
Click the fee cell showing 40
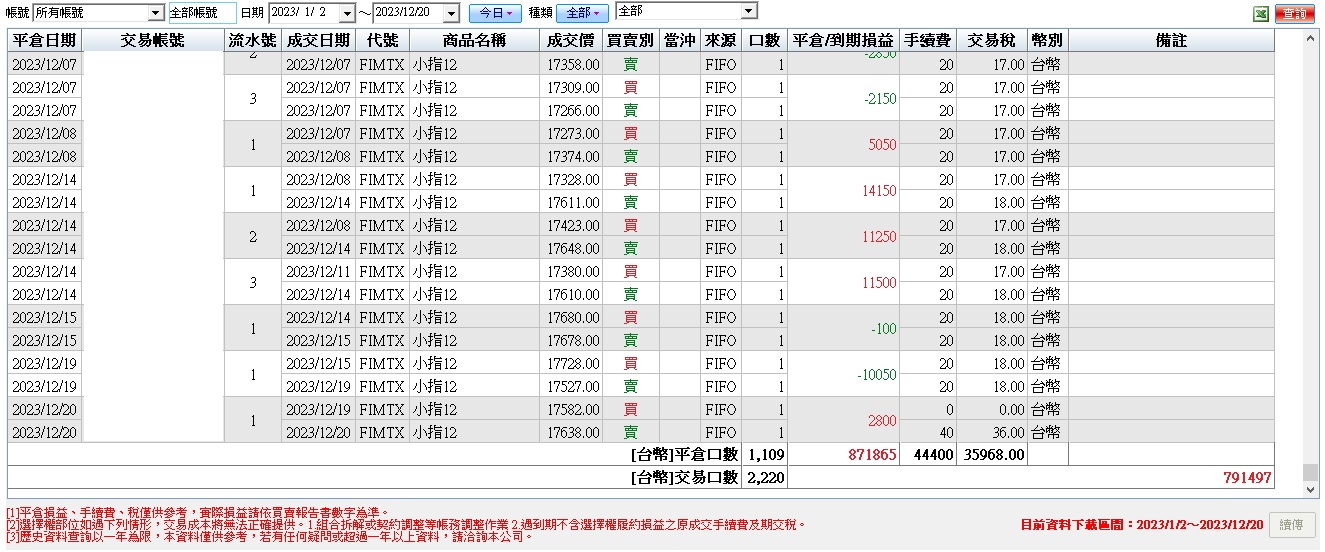pyautogui.click(x=927, y=432)
